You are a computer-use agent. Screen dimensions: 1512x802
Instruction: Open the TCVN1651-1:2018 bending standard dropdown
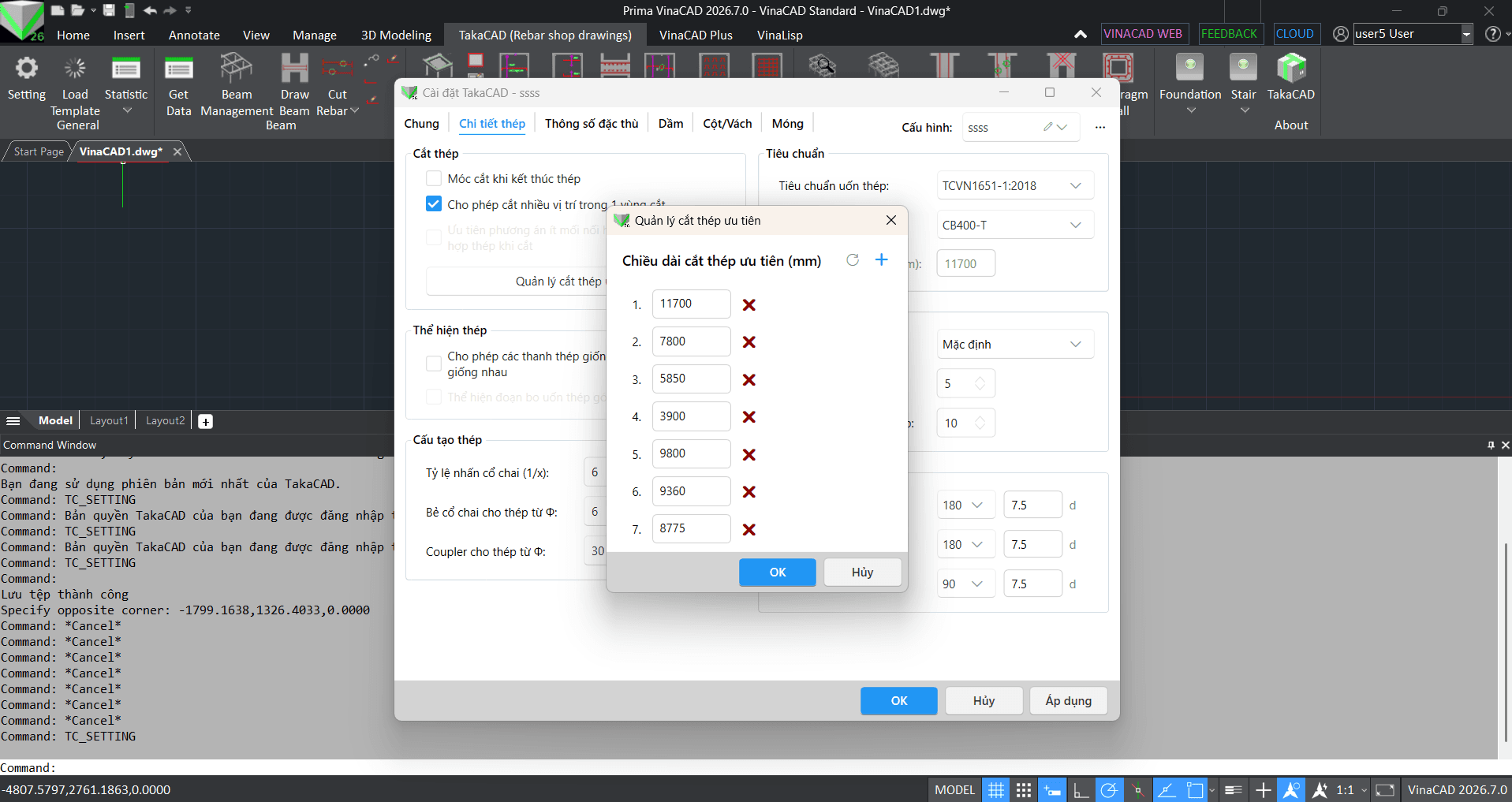1015,186
